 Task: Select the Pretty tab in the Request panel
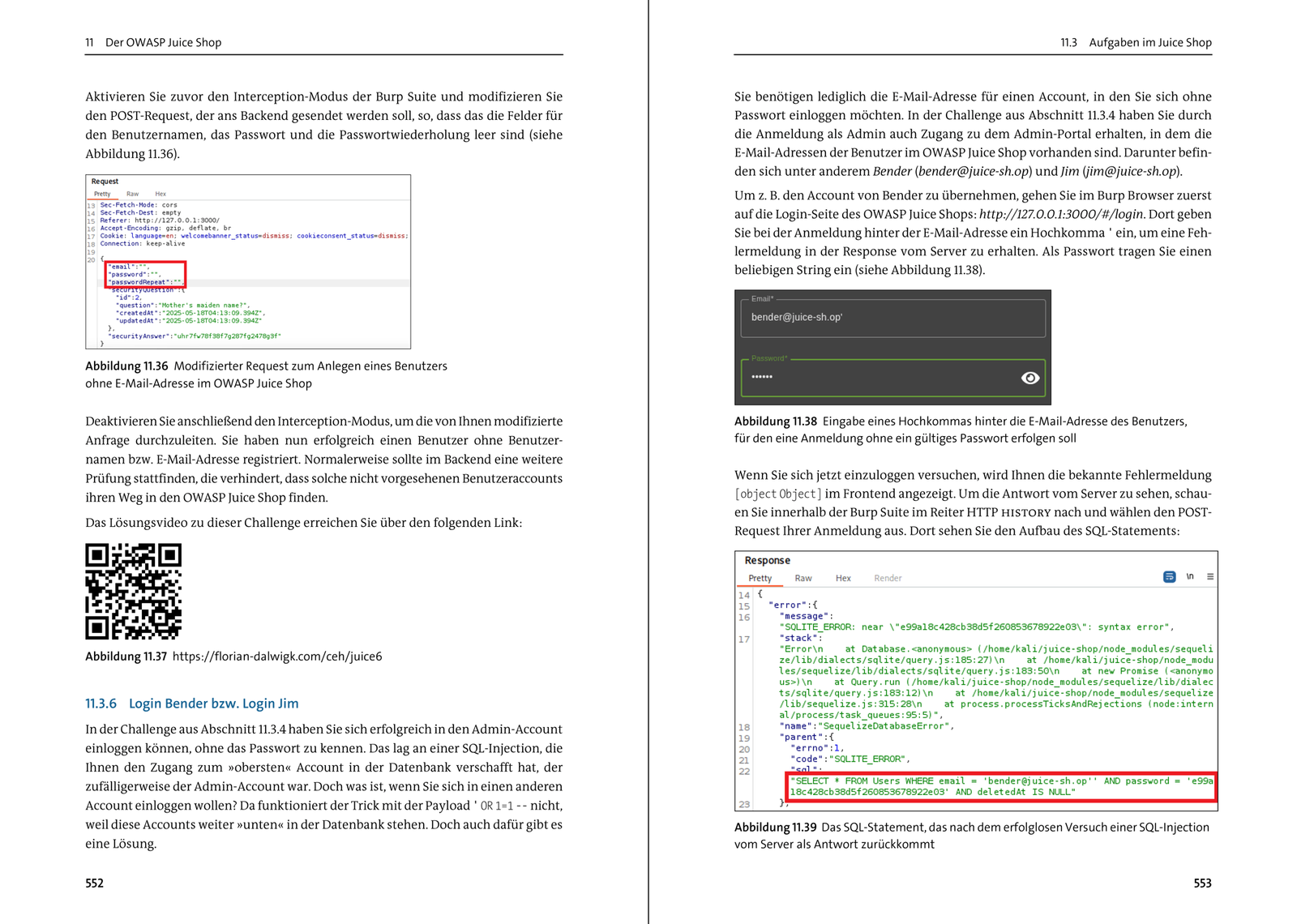(x=102, y=195)
